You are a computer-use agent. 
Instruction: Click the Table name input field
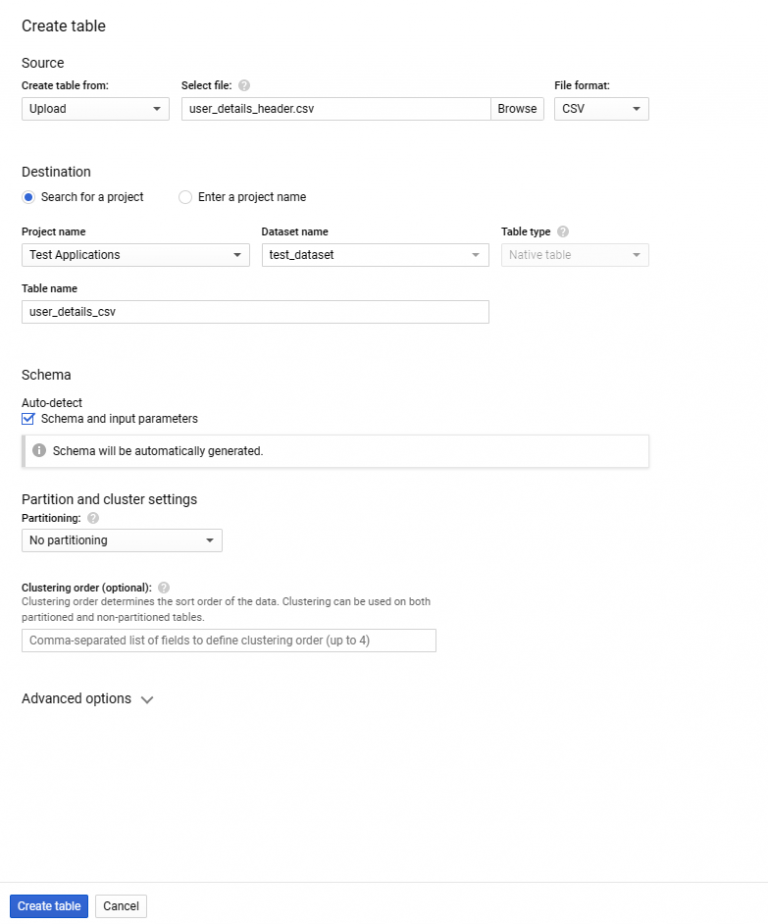255,311
